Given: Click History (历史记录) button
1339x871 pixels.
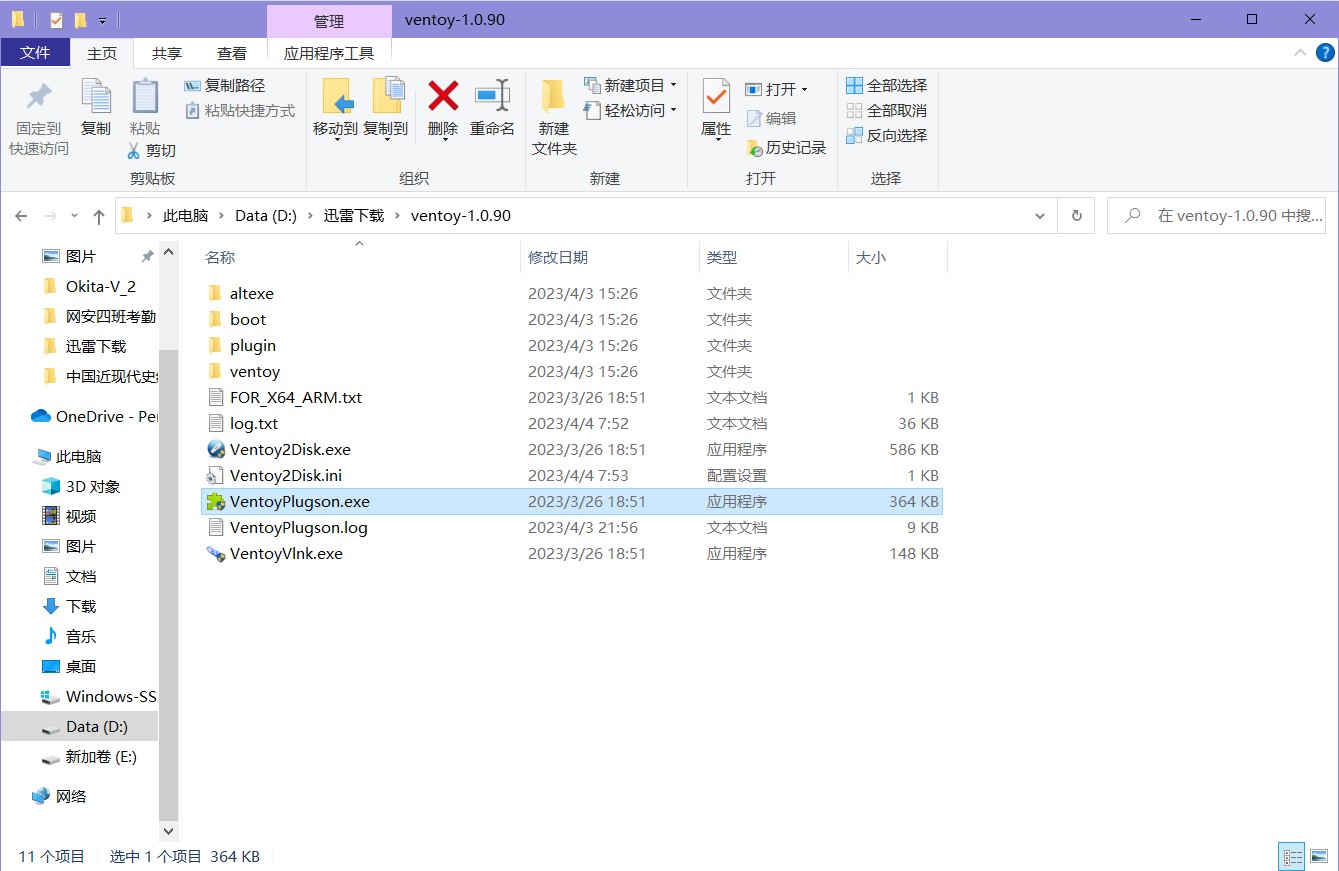Looking at the screenshot, I should [x=786, y=148].
